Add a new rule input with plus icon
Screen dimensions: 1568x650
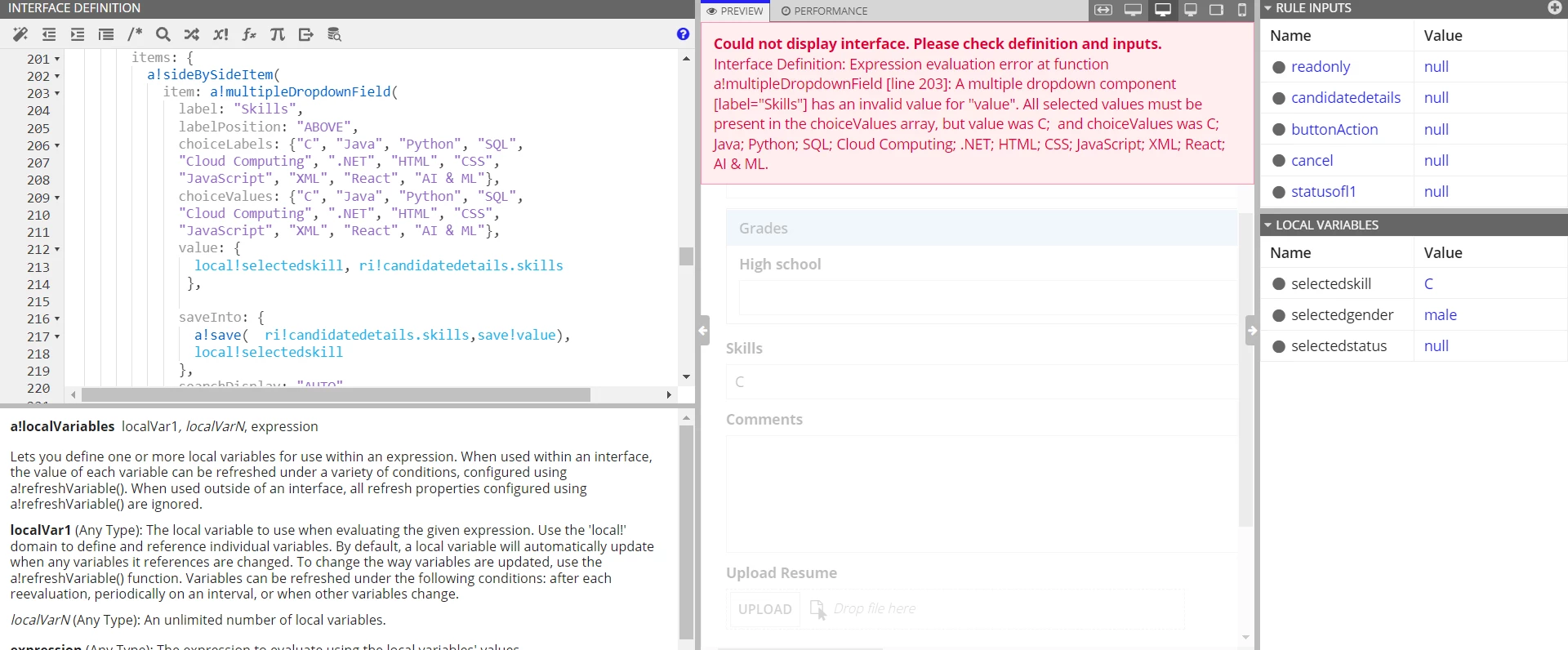click(x=1555, y=8)
